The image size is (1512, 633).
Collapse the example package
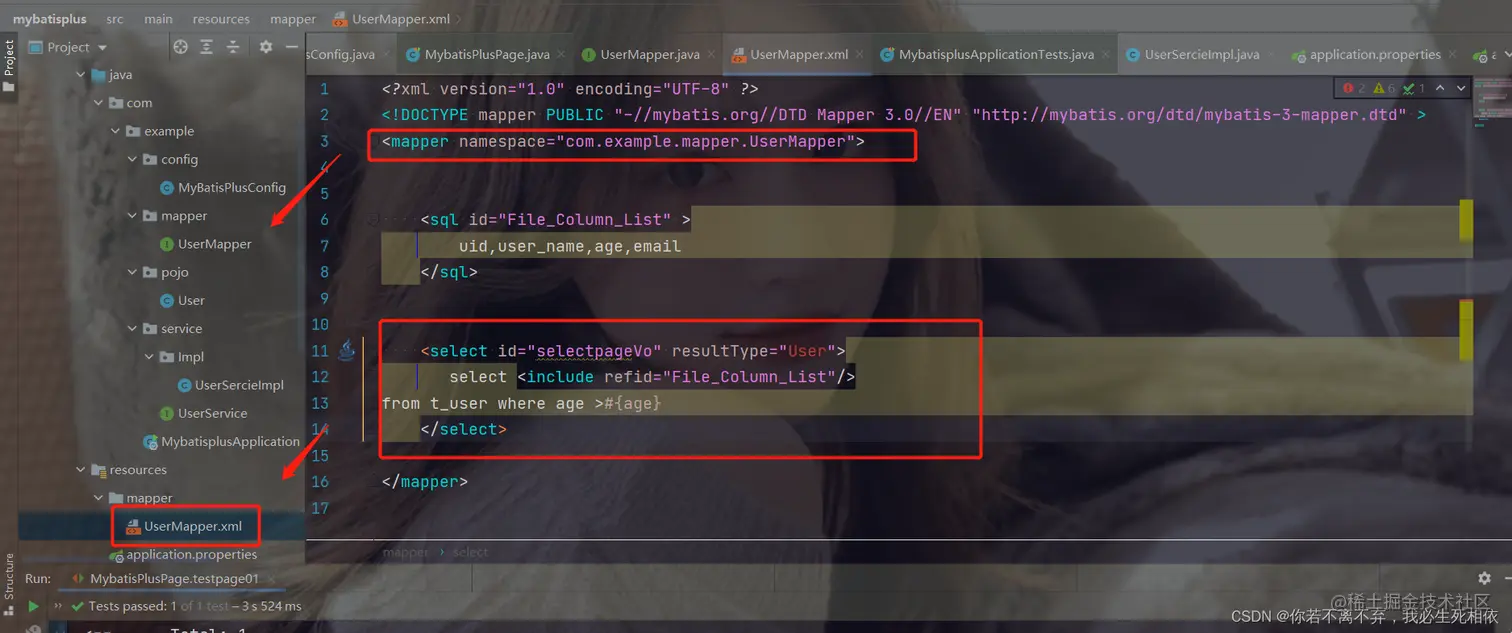(x=116, y=131)
